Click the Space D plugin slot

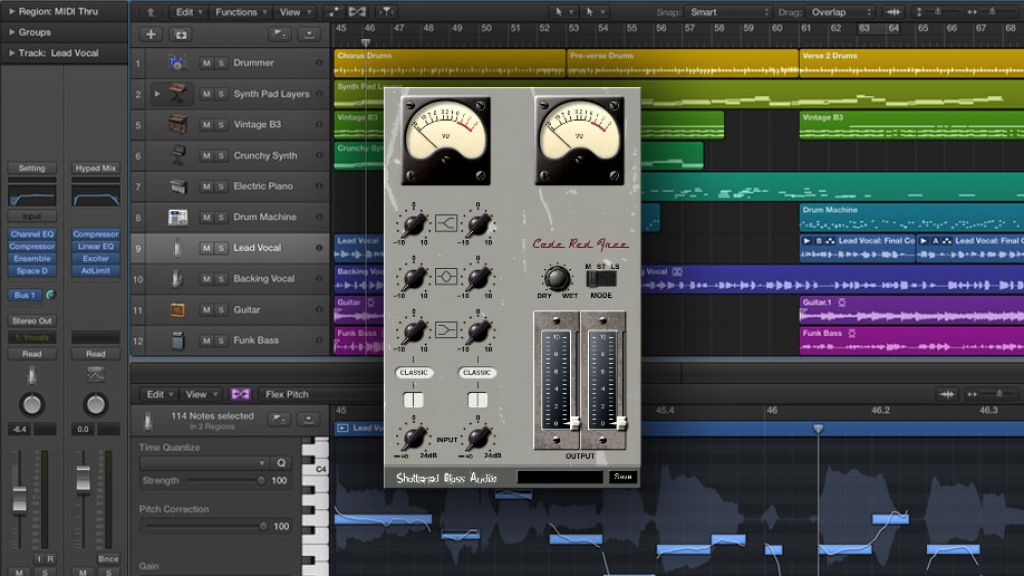32,270
